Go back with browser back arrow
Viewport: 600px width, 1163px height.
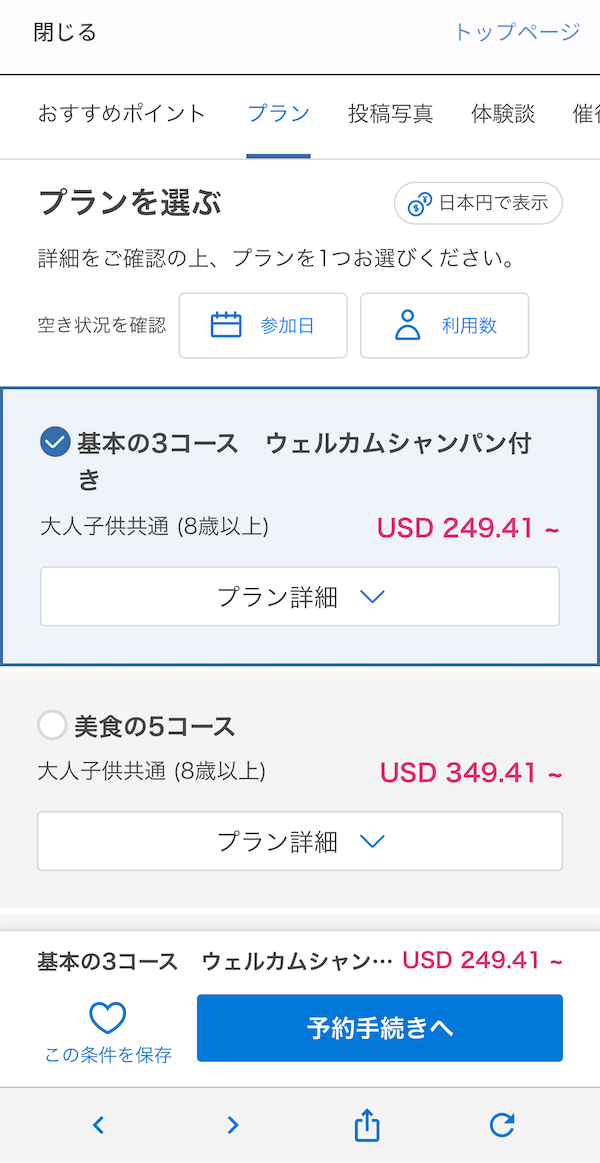pyautogui.click(x=98, y=1125)
